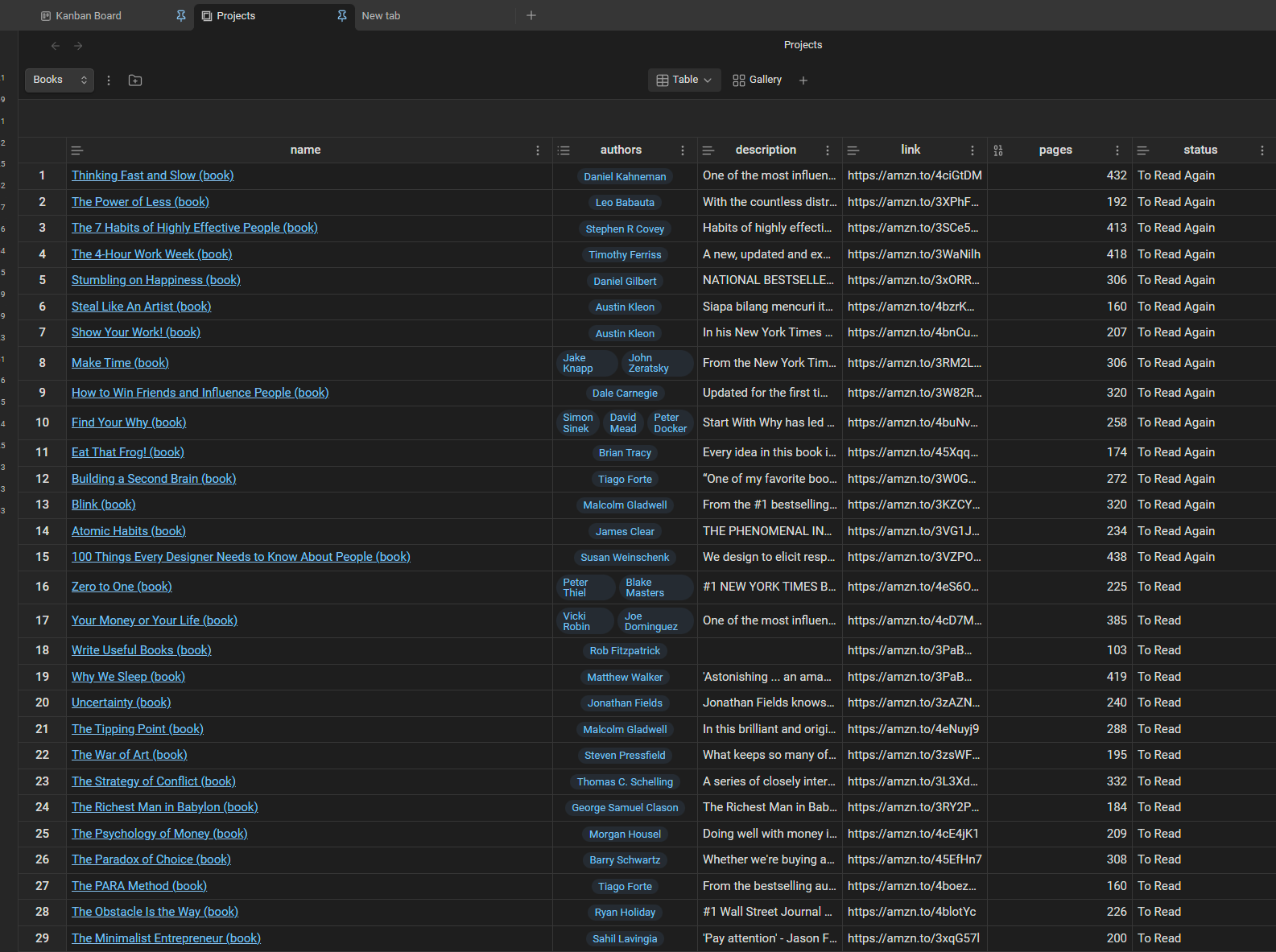This screenshot has height=952, width=1276.
Task: Open a new tab with plus icon
Action: [x=531, y=15]
